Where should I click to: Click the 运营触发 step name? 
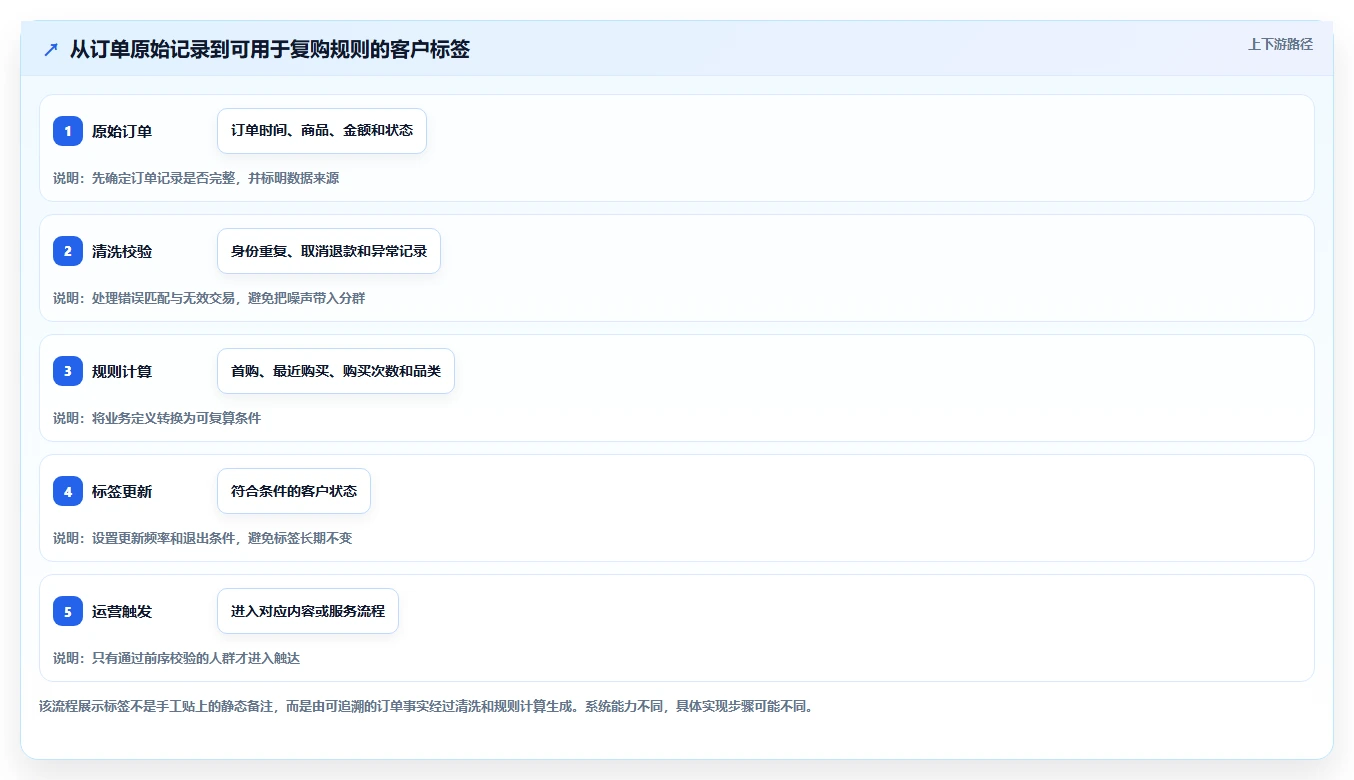pyautogui.click(x=122, y=611)
